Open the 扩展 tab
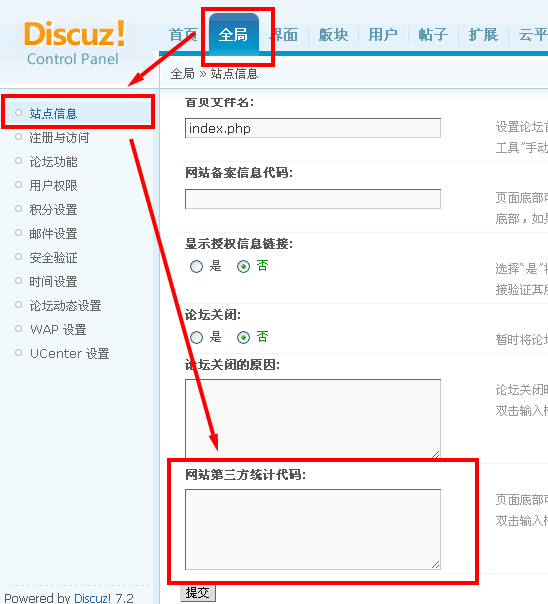The height and width of the screenshot is (604, 548). [483, 35]
